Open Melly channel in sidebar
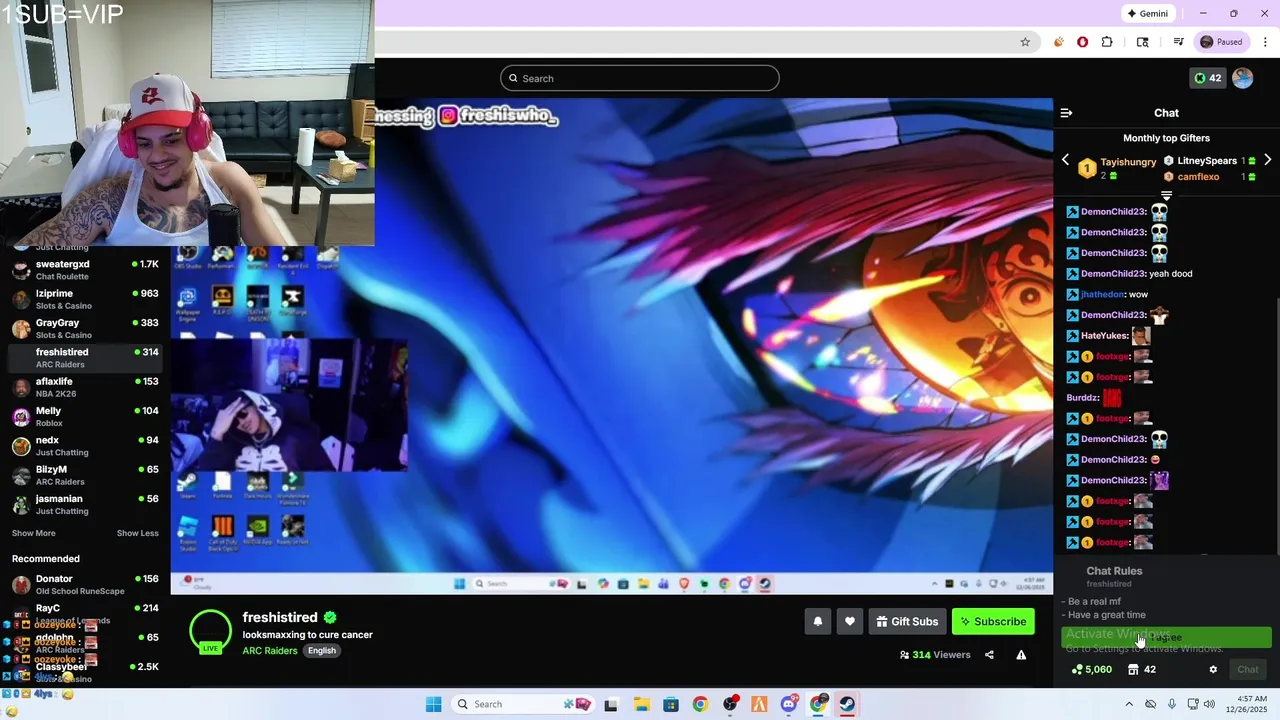The image size is (1280, 720). [85, 416]
